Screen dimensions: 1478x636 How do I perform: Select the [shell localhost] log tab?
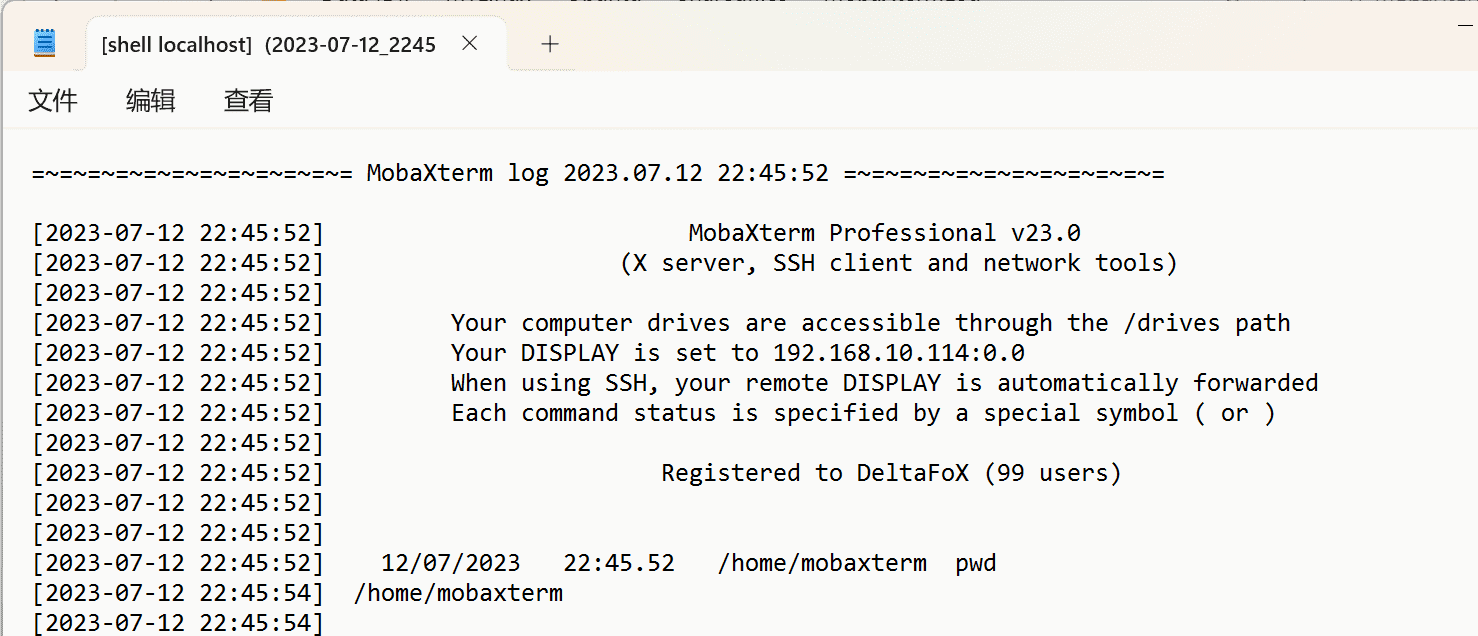pyautogui.click(x=268, y=45)
